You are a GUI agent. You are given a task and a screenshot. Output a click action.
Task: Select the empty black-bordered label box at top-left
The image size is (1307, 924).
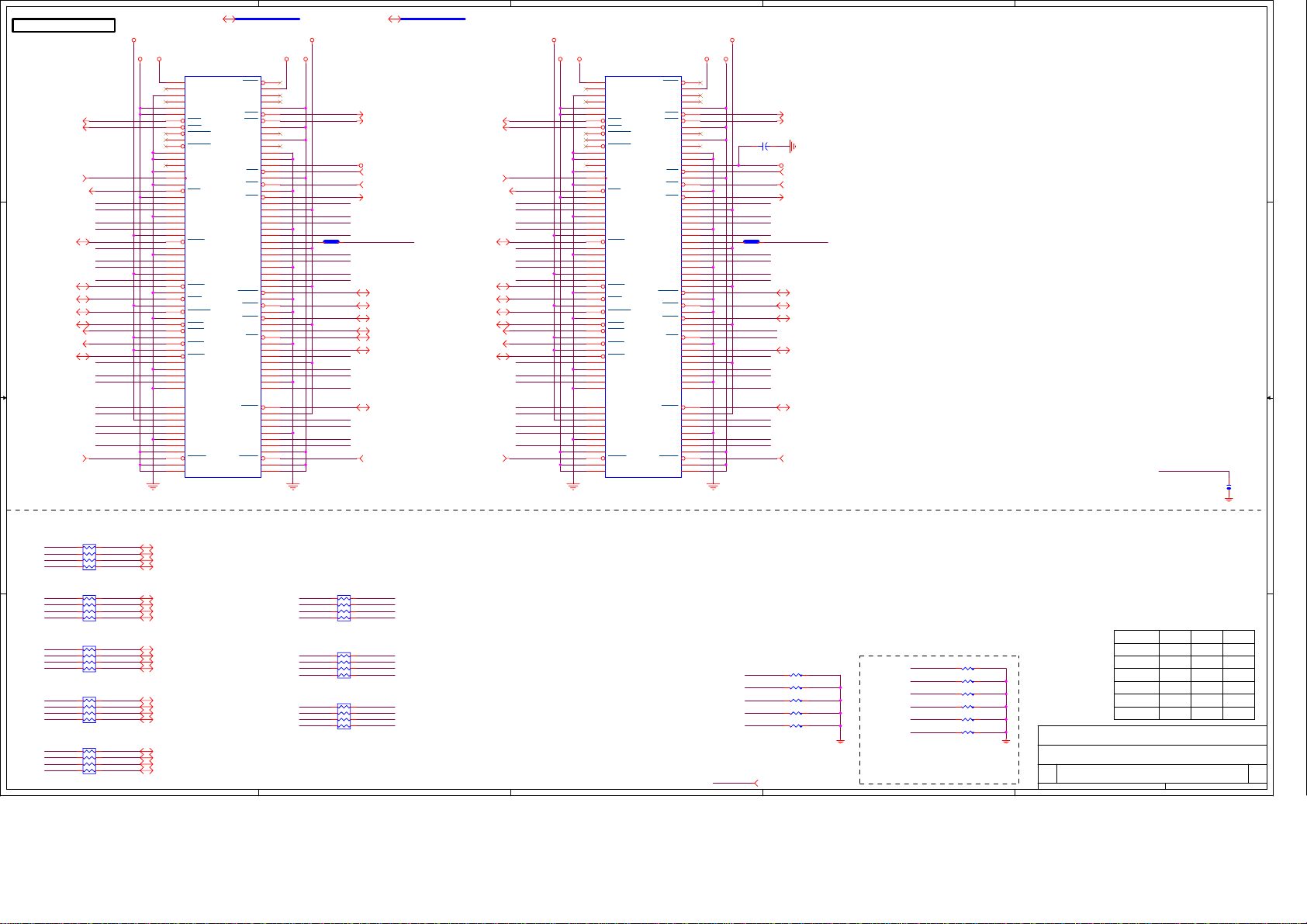click(64, 26)
